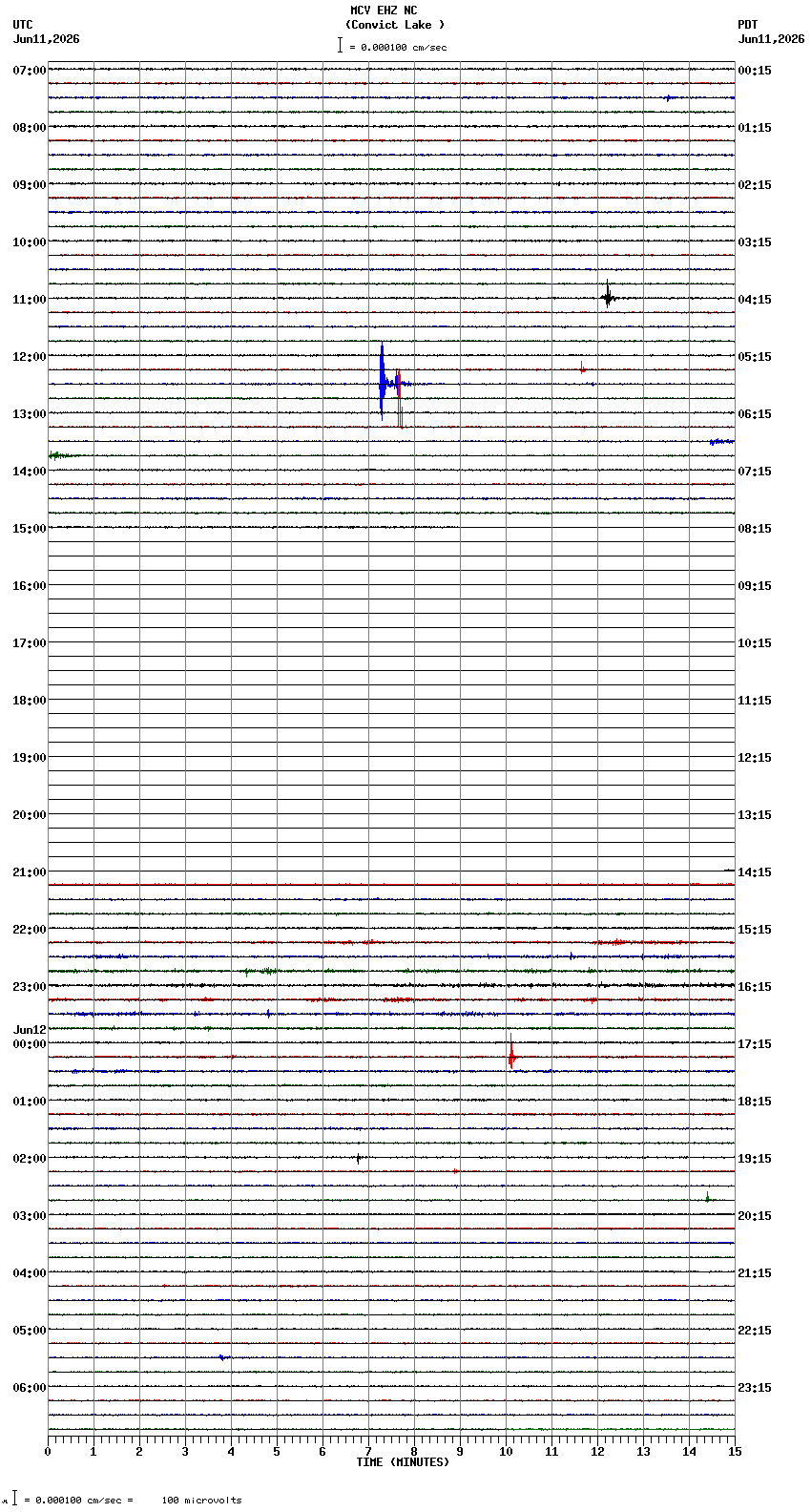This screenshot has height=1512, width=811.
Task: Click the 07:00 UTC row label
Action: click(30, 71)
